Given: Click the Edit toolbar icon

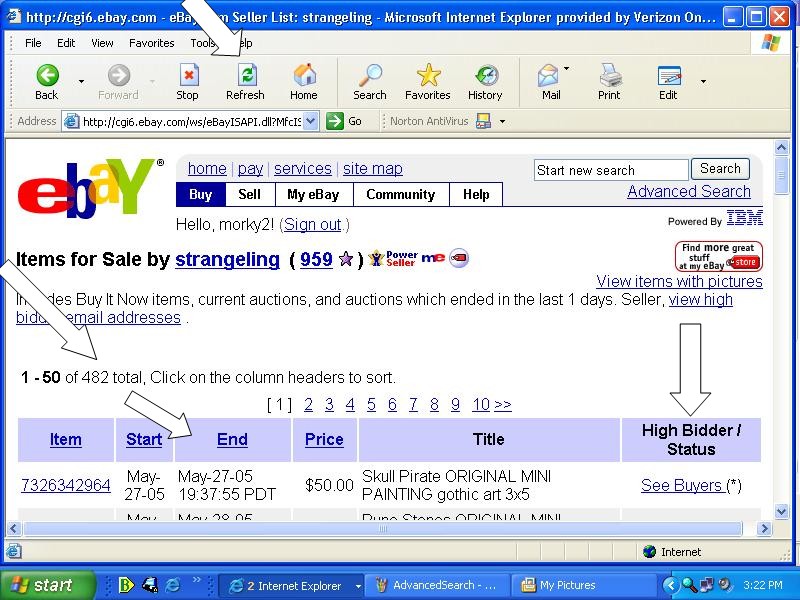Looking at the screenshot, I should [669, 82].
